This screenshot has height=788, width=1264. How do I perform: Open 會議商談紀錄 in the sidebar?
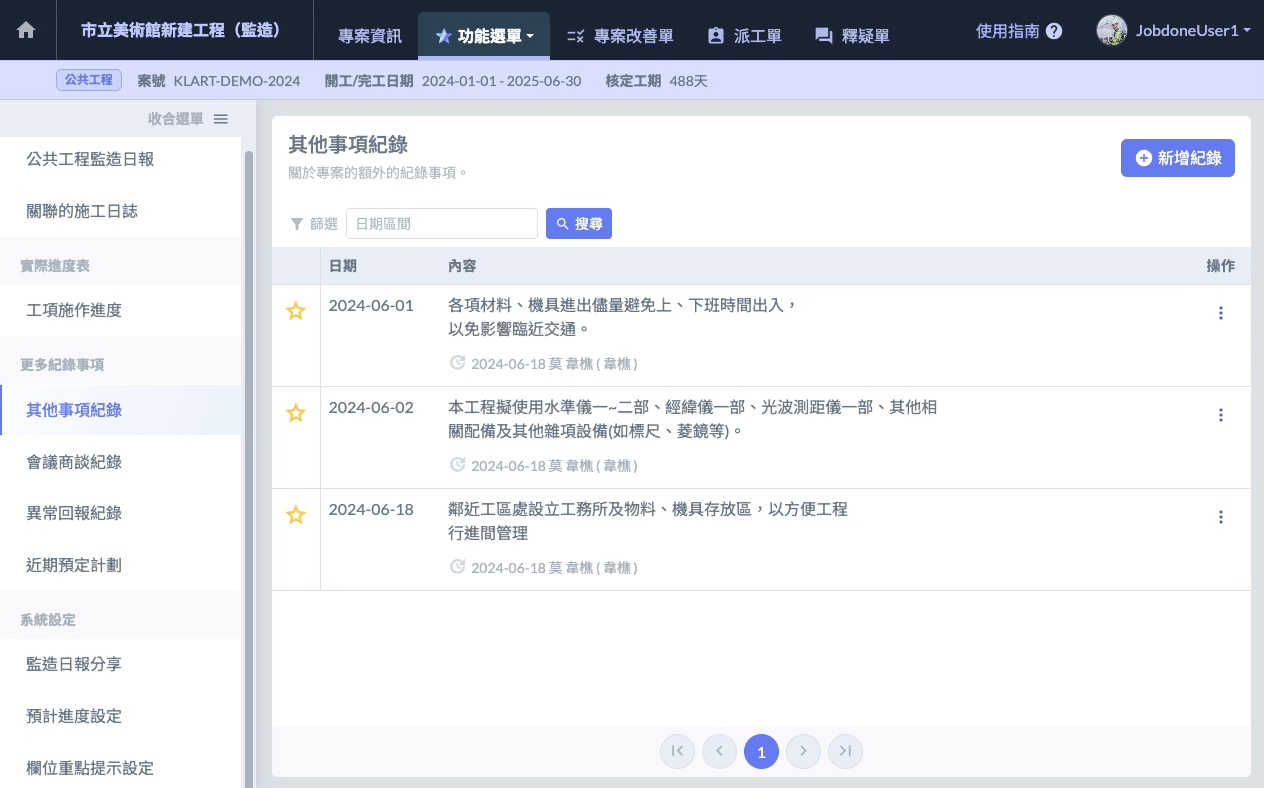point(74,462)
